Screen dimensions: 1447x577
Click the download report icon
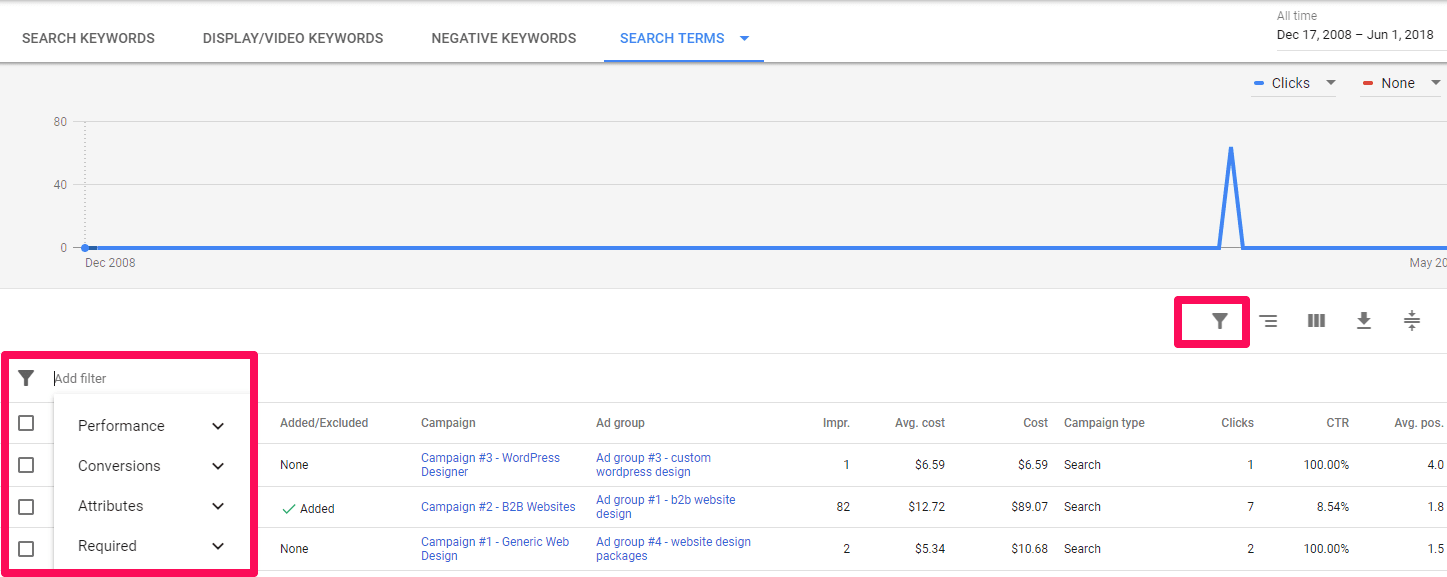[1363, 320]
